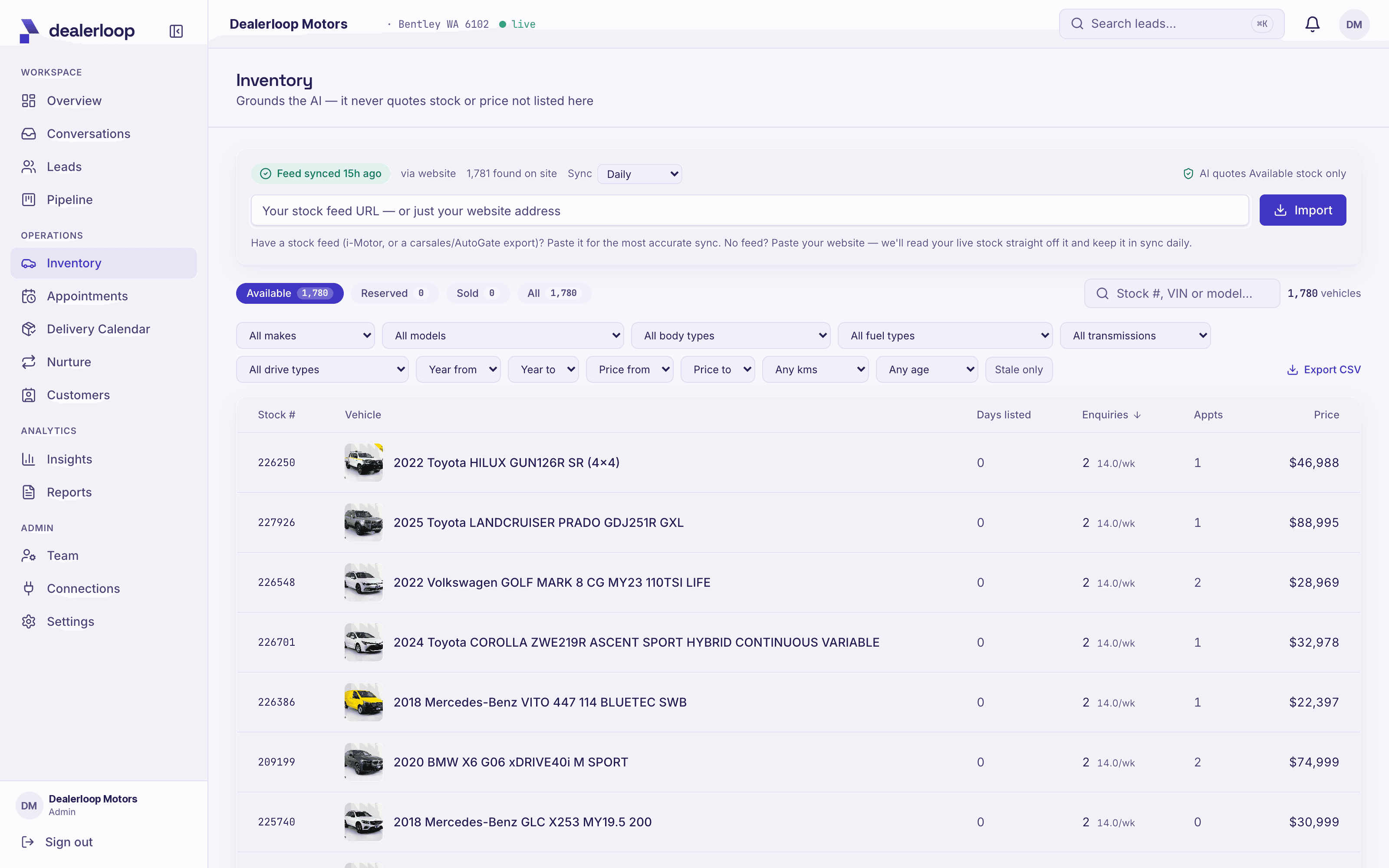Screen dimensions: 1389x868
Task: Click stock number 226548
Action: pos(276,583)
